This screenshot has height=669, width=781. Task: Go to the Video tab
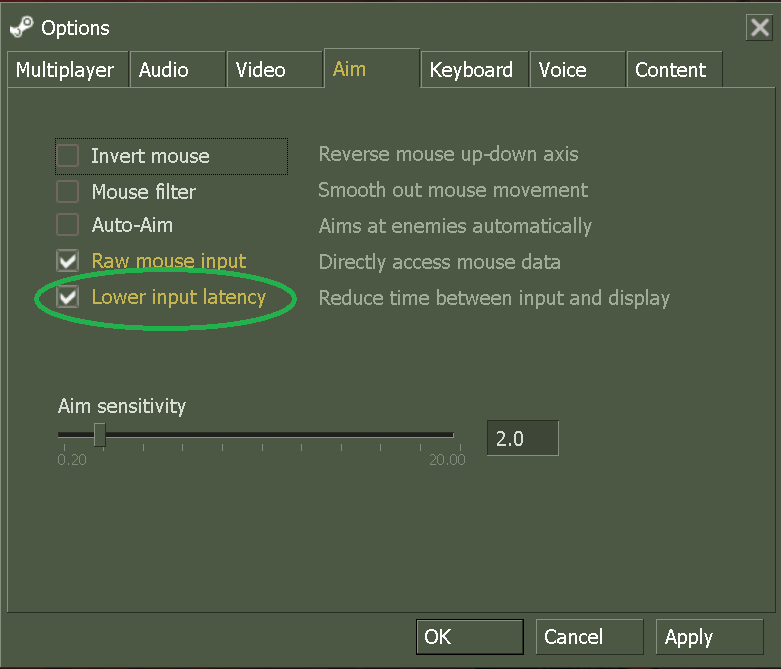click(x=261, y=70)
